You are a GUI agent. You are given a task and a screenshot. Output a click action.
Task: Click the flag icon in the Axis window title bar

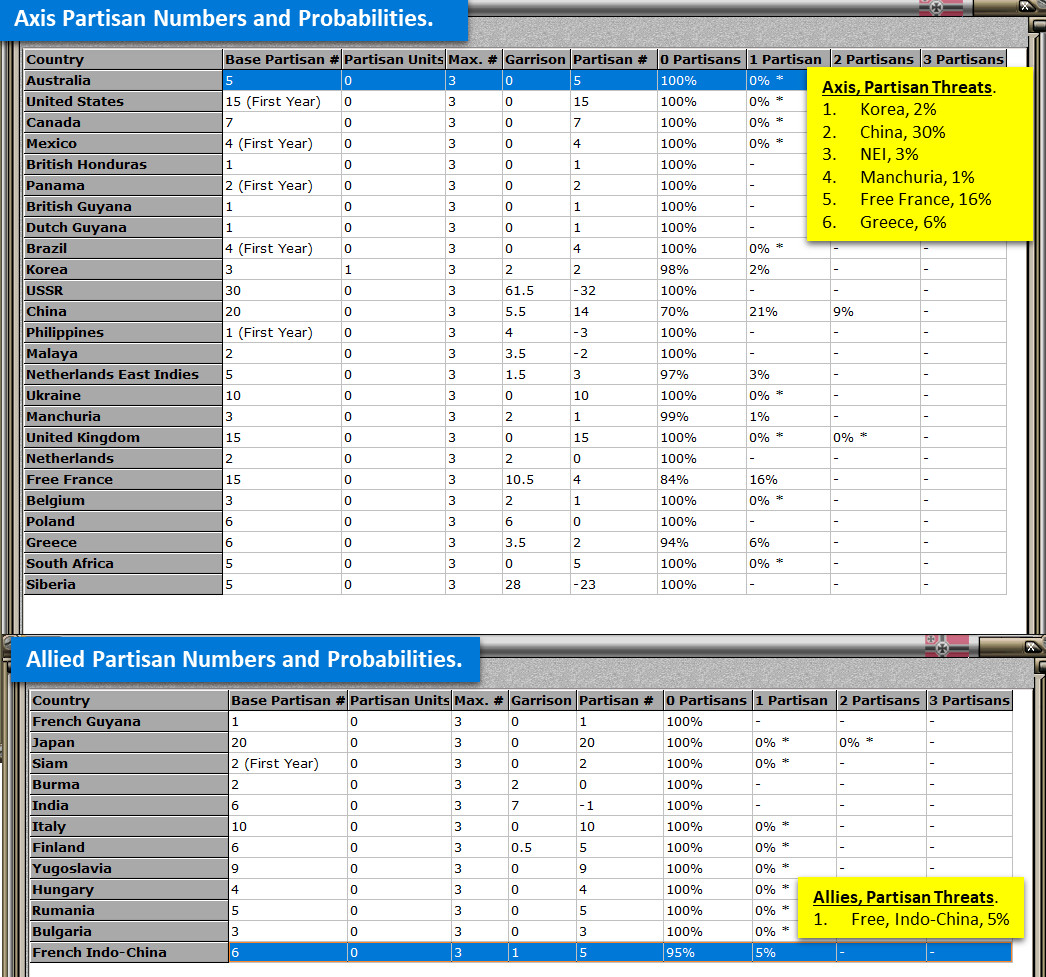click(941, 7)
